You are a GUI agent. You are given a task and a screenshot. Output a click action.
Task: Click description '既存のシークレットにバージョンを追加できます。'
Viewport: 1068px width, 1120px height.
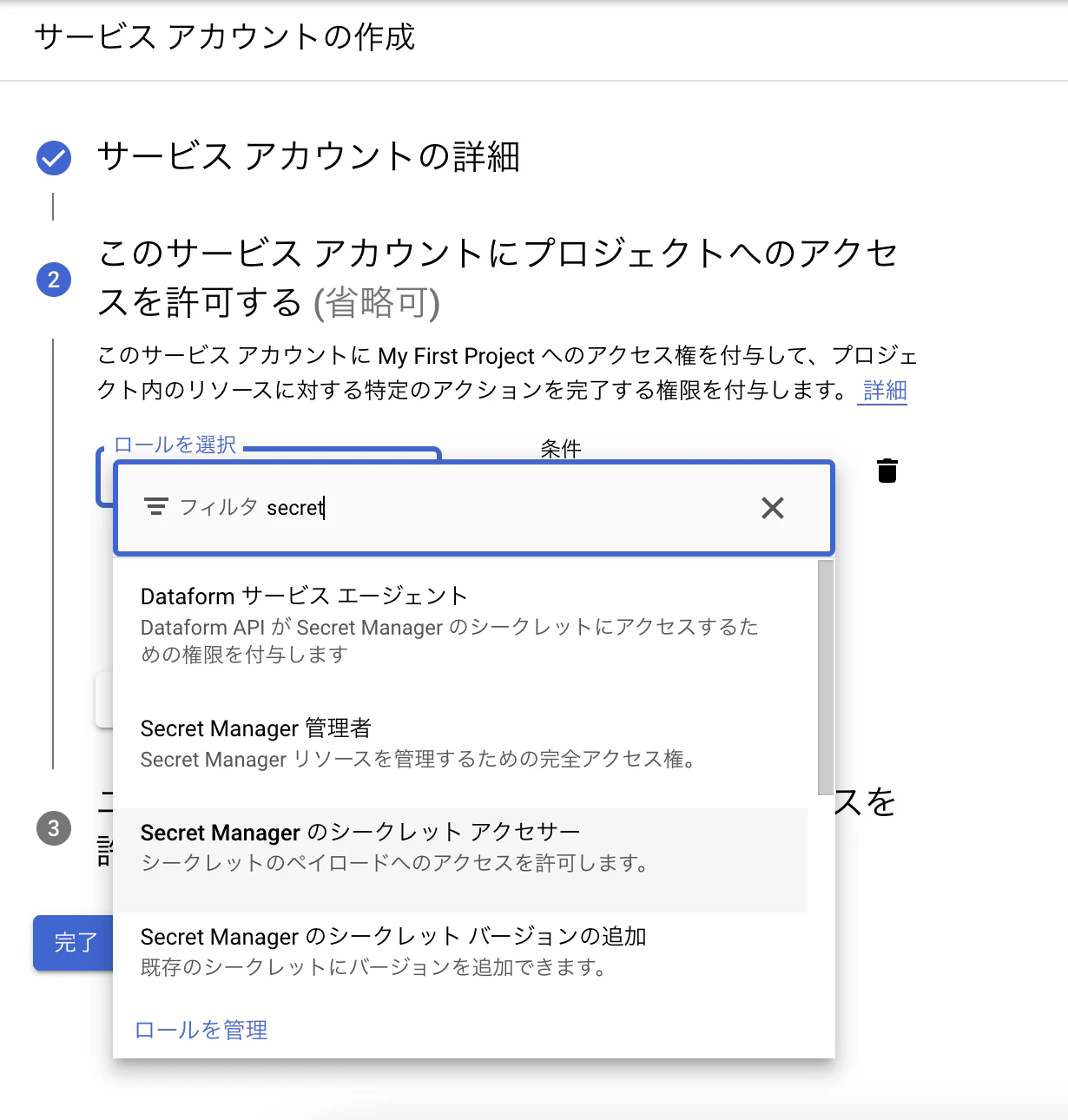coord(373,967)
